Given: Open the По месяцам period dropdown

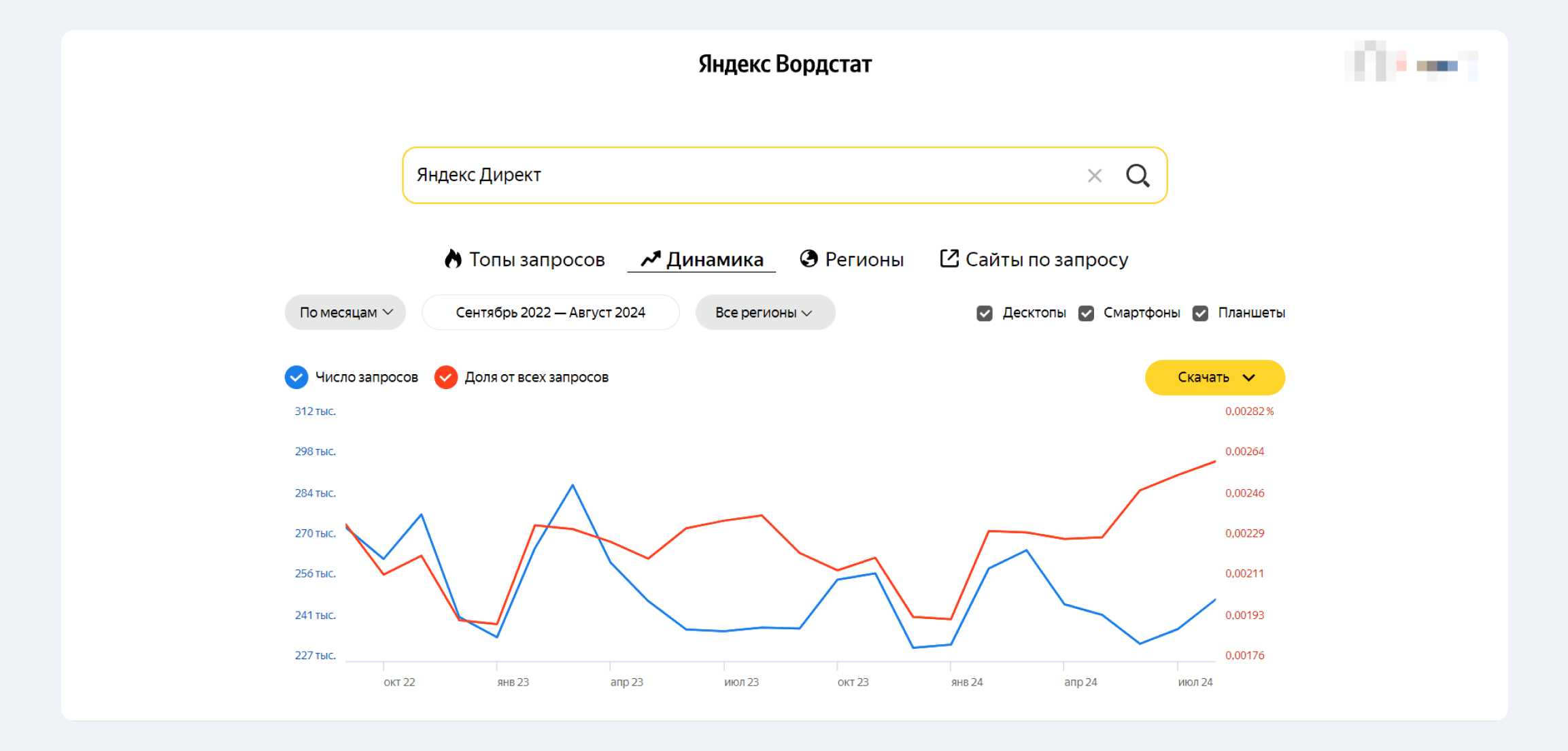Looking at the screenshot, I should tap(345, 312).
